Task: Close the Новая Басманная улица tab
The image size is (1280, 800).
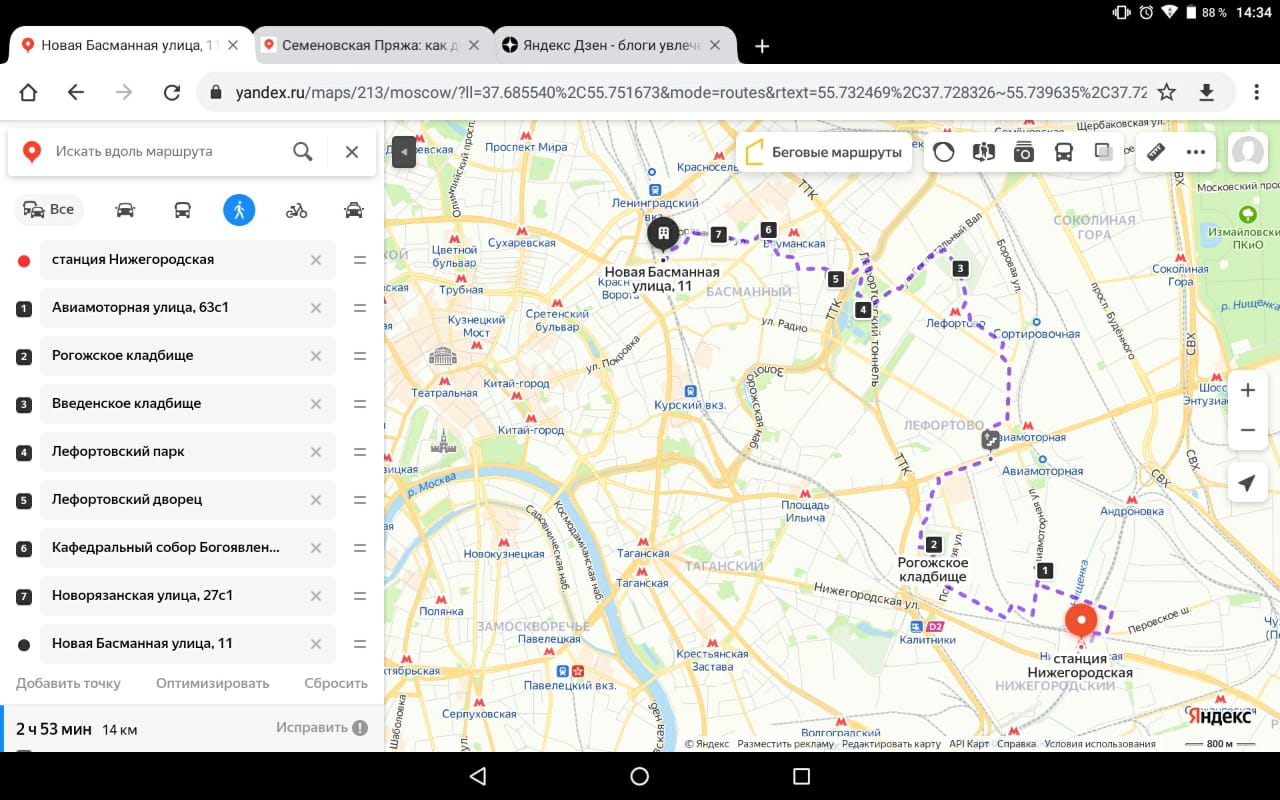Action: tap(233, 45)
